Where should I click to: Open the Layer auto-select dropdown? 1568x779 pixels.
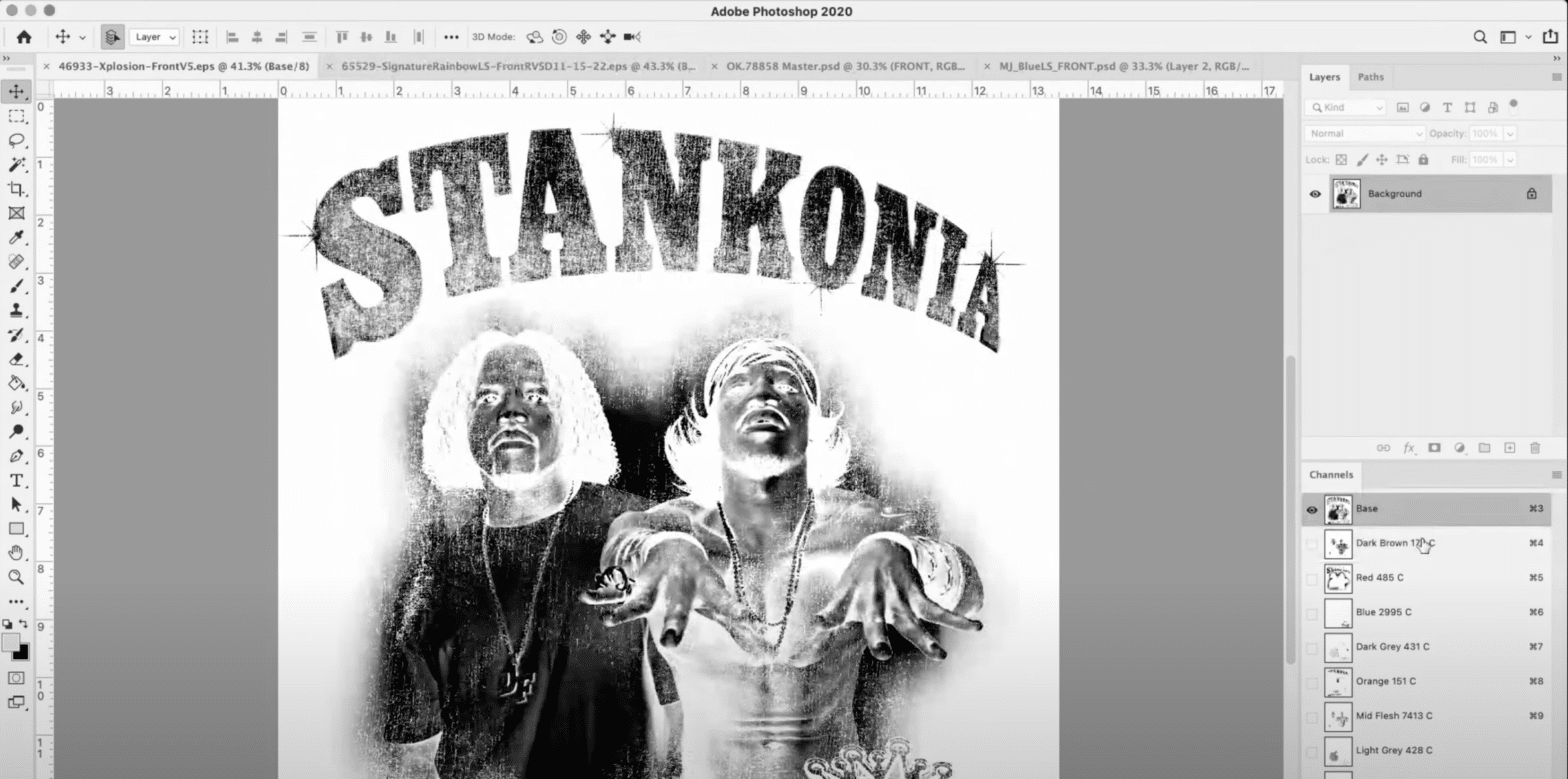154,37
